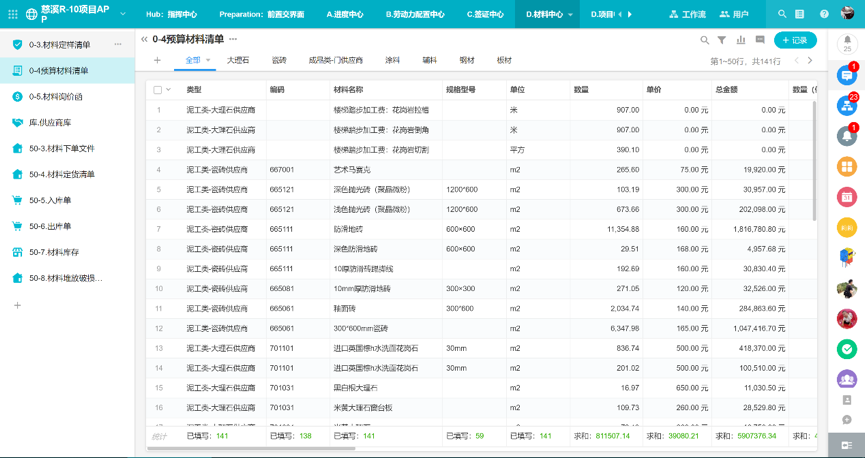Go to the previous page of rows
The image size is (865, 458).
pos(797,60)
